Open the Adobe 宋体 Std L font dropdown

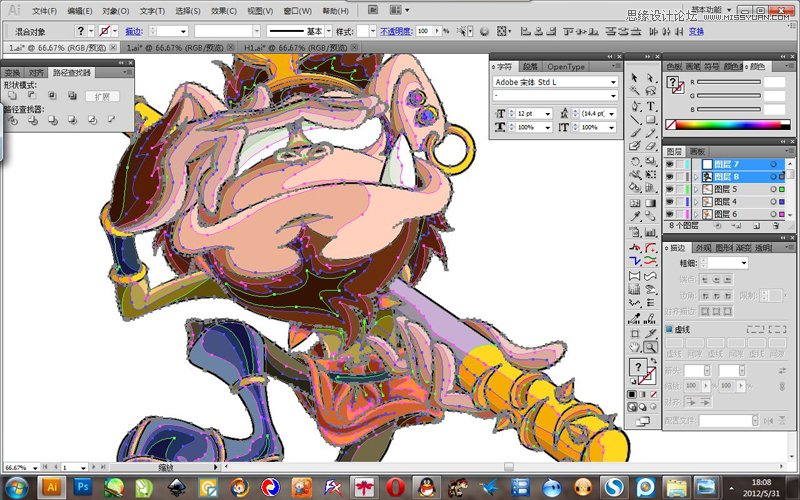[x=613, y=82]
